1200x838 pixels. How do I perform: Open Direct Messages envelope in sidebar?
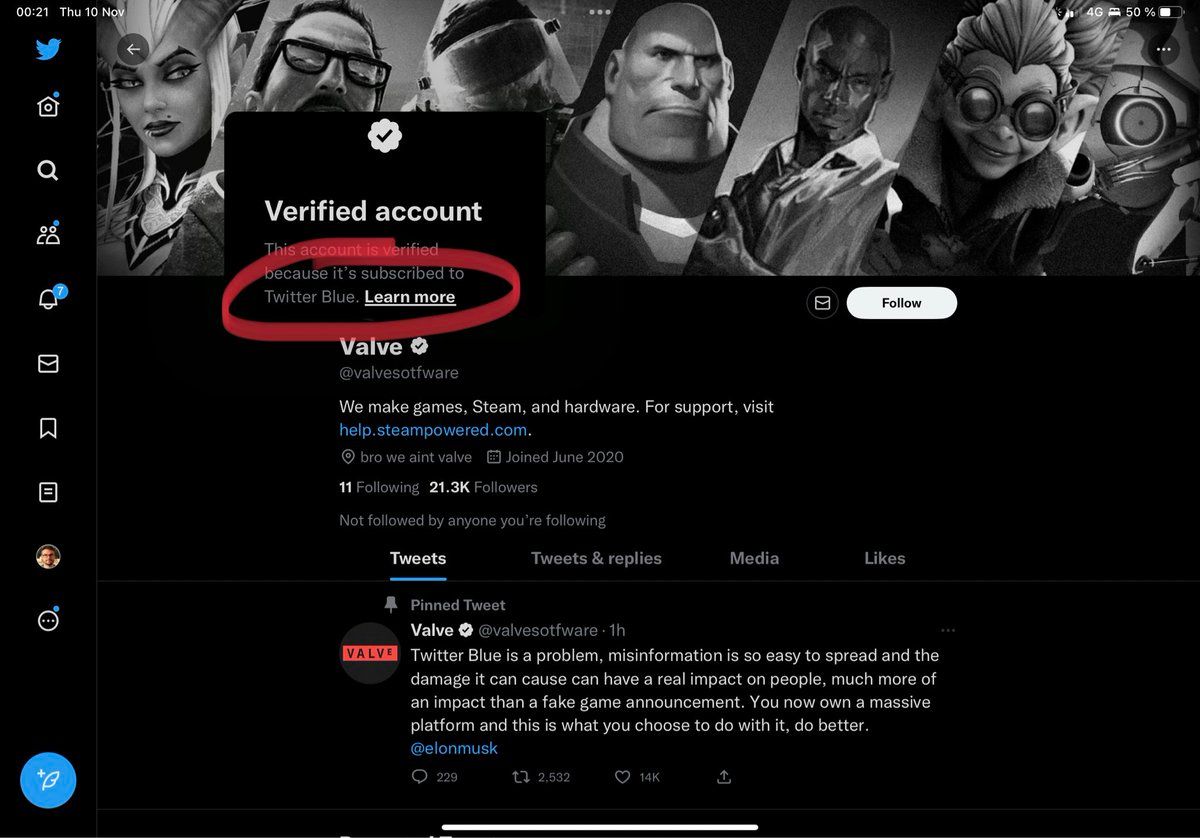[48, 364]
